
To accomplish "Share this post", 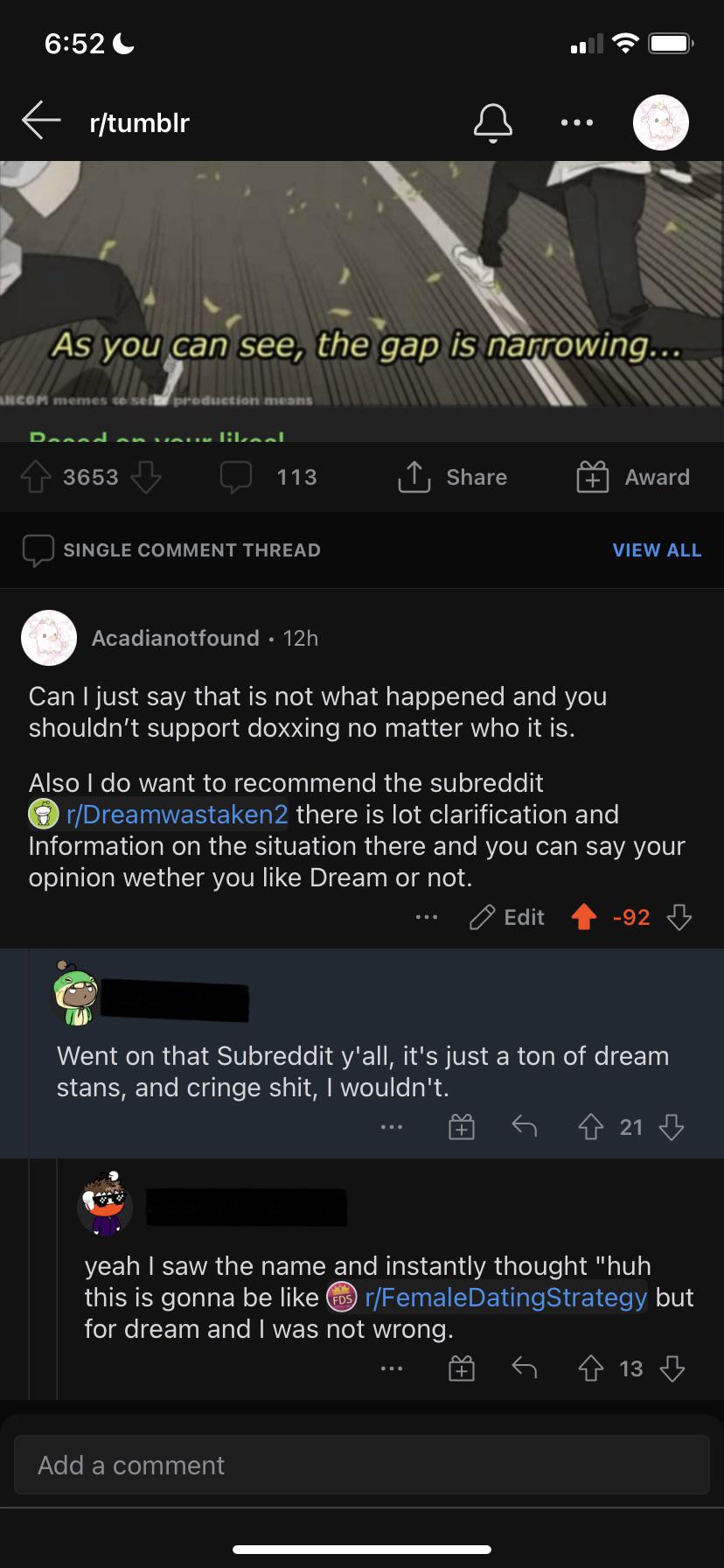I will pos(453,477).
